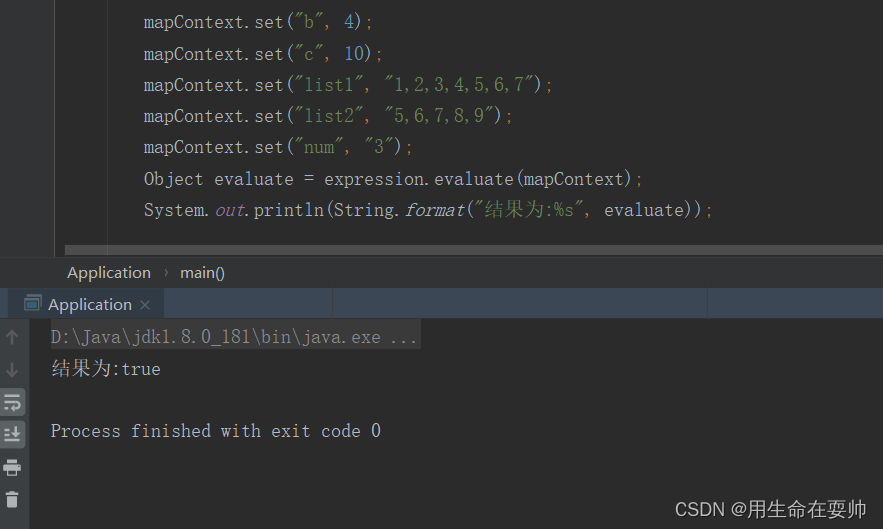This screenshot has width=883, height=529.
Task: Click the Application breadcrumb
Action: (x=109, y=273)
